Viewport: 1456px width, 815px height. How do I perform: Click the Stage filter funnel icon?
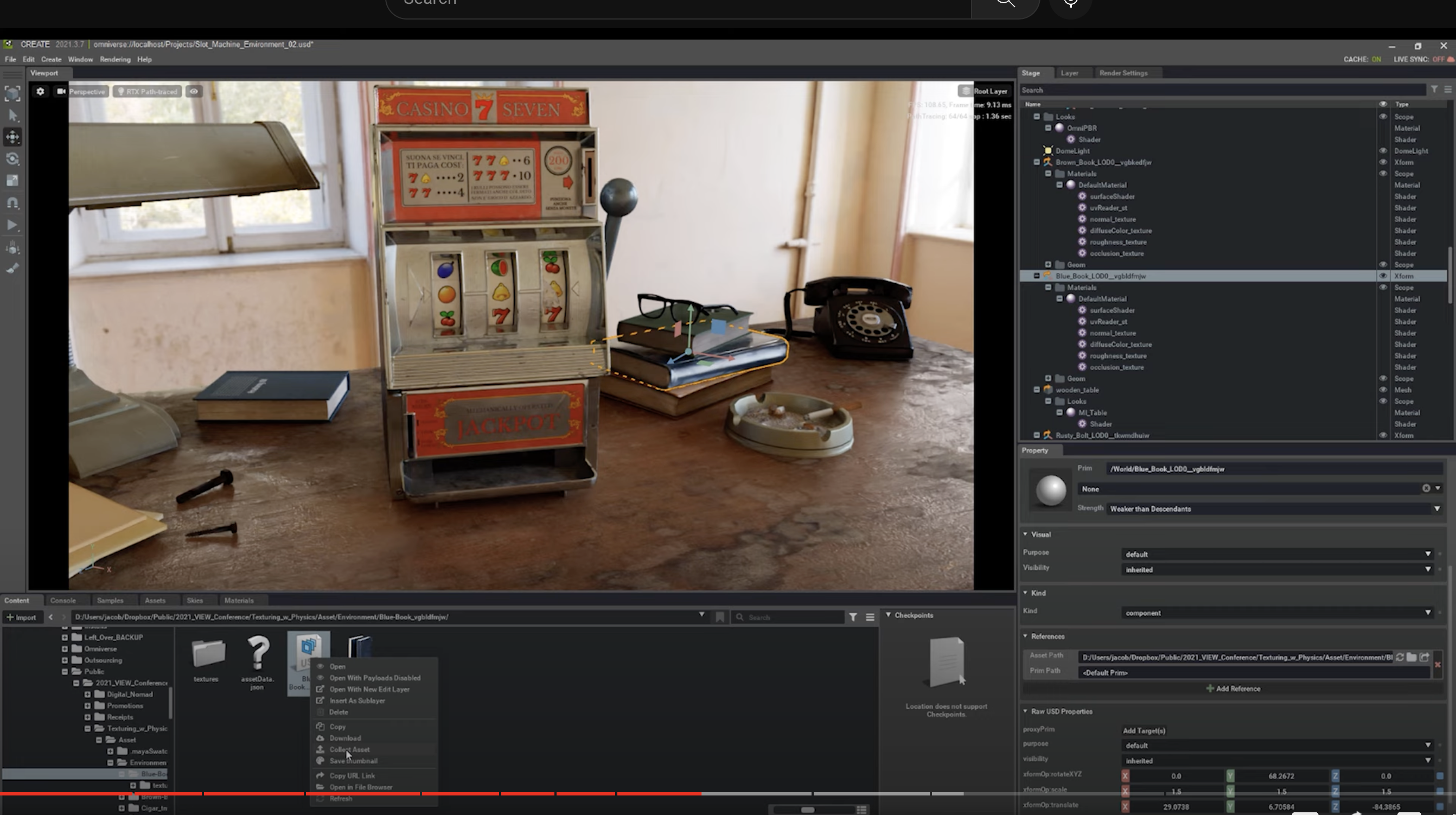[x=1434, y=90]
